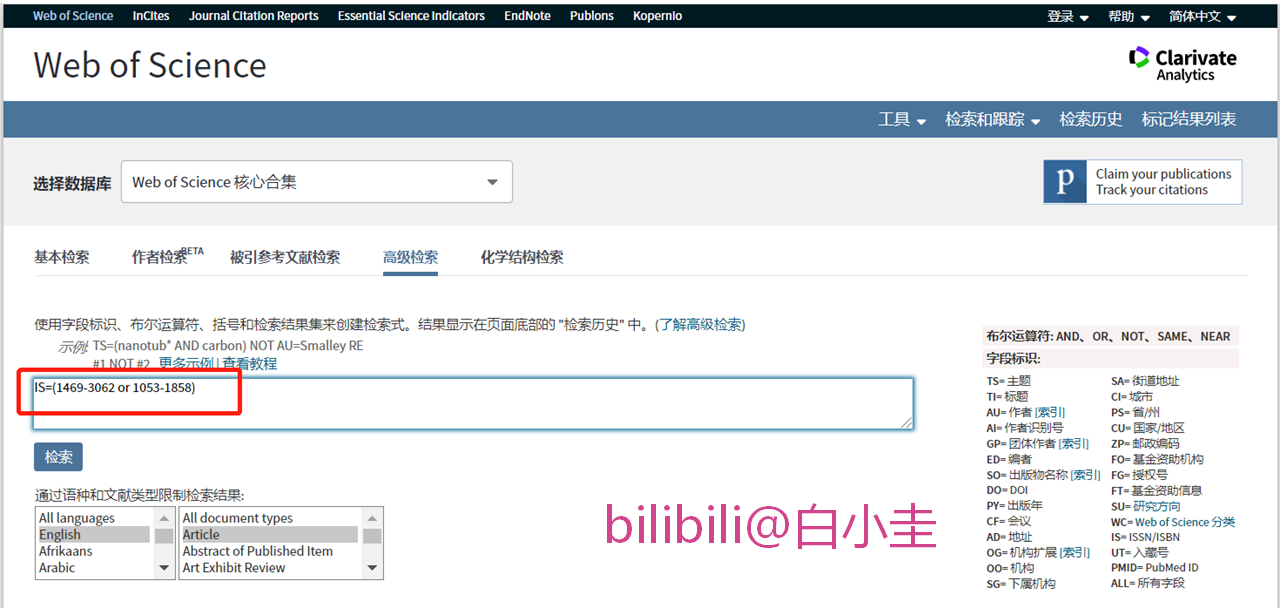The width and height of the screenshot is (1280, 608).
Task: Switch to 基本检索 tab
Action: point(62,257)
